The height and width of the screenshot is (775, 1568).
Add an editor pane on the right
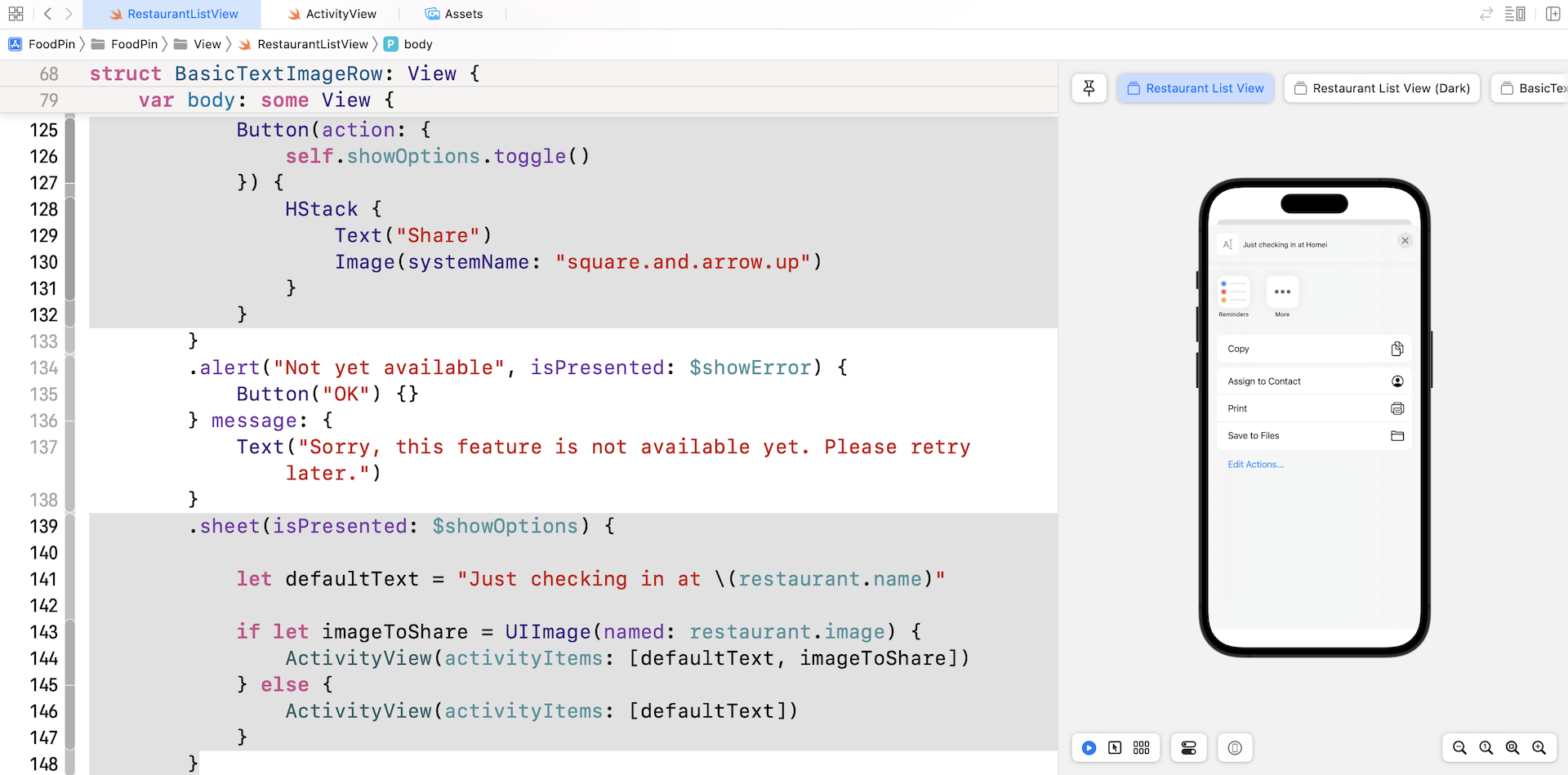pos(1552,14)
